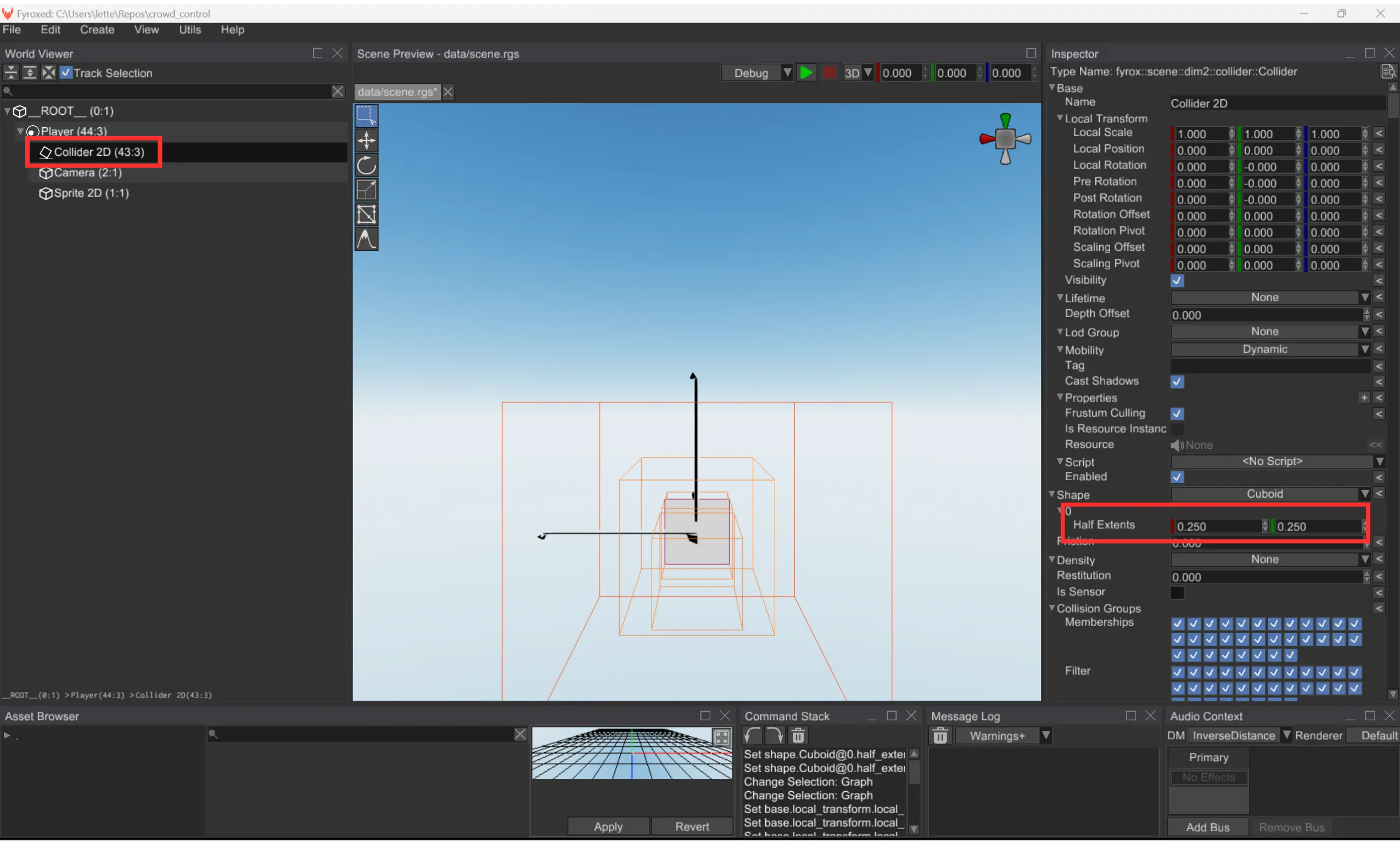Expand all nodes in World Viewer
This screenshot has width=1400, height=845.
click(x=30, y=72)
